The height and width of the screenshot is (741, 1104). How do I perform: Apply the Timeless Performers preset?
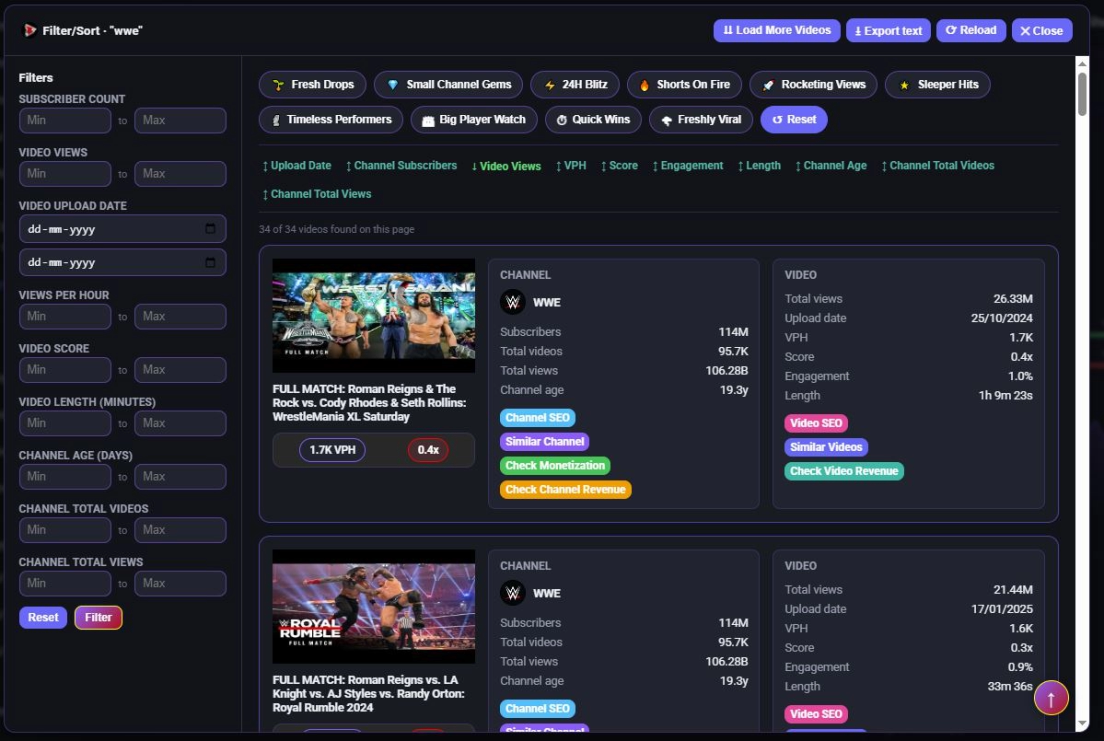[x=331, y=120]
